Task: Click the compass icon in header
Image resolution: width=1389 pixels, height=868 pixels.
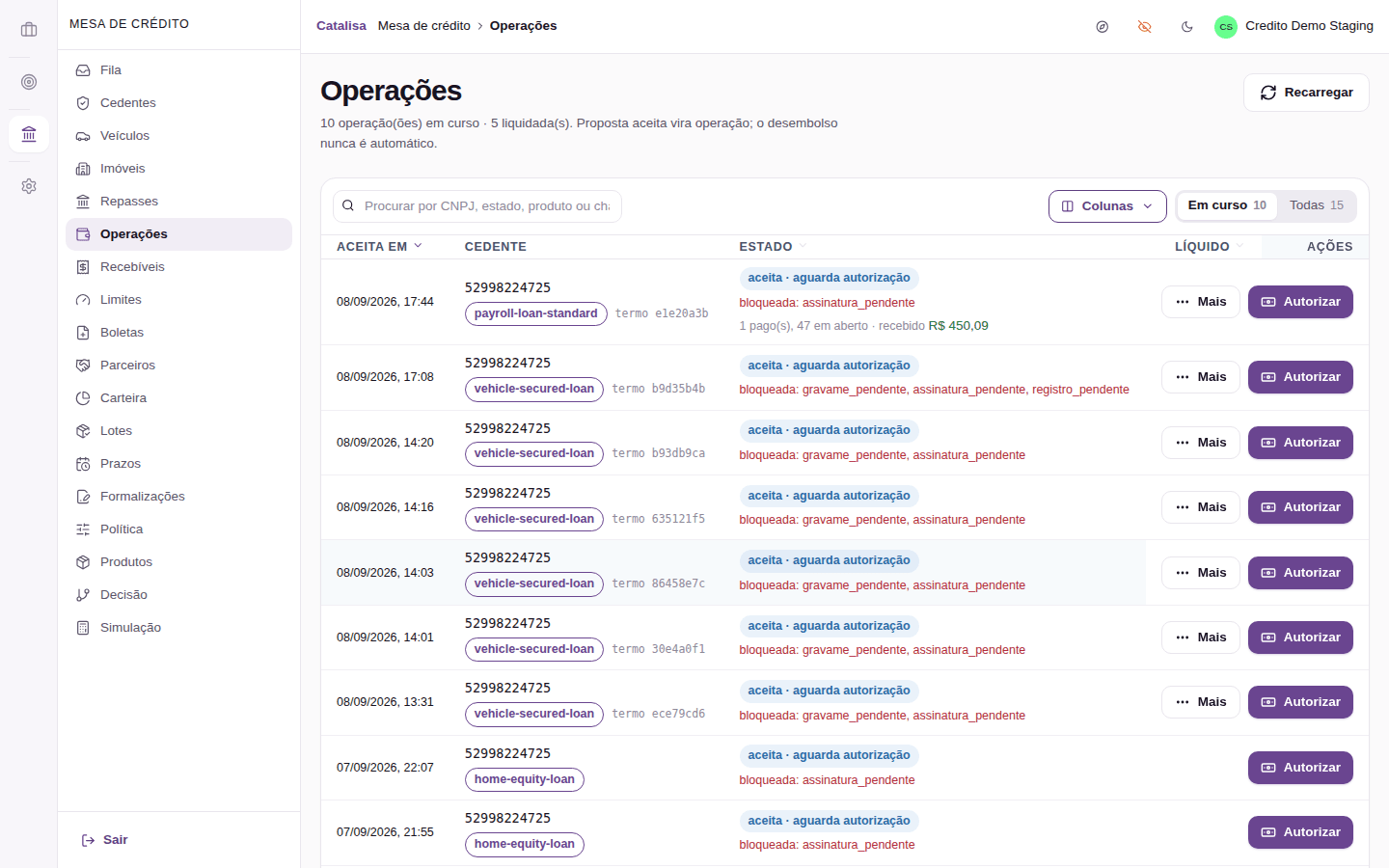Action: click(x=1103, y=27)
